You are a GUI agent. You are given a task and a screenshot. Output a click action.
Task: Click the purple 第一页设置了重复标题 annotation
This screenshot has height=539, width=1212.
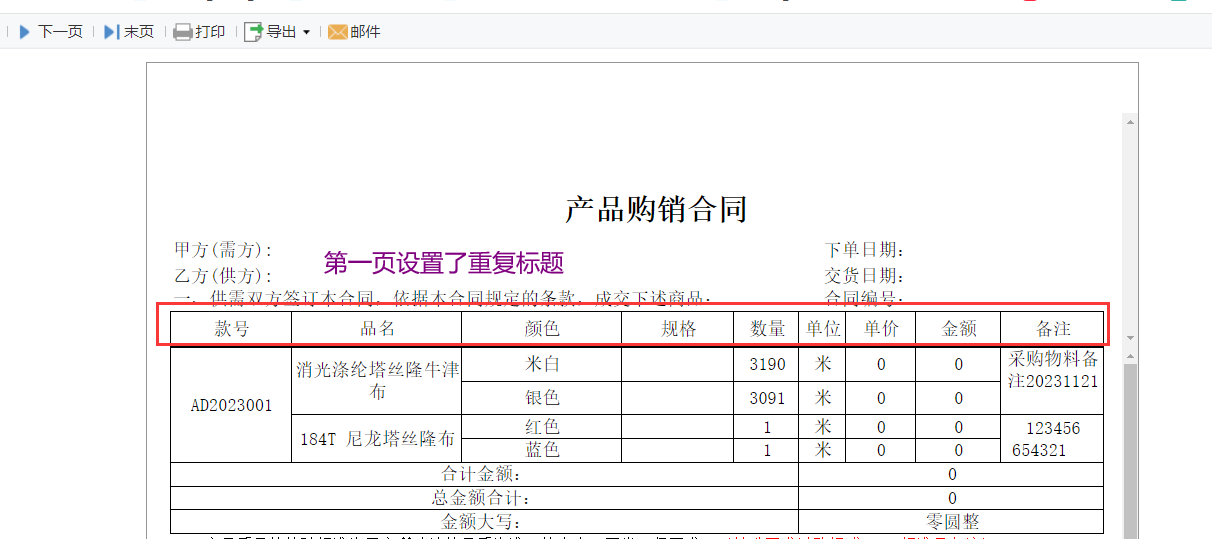(444, 263)
